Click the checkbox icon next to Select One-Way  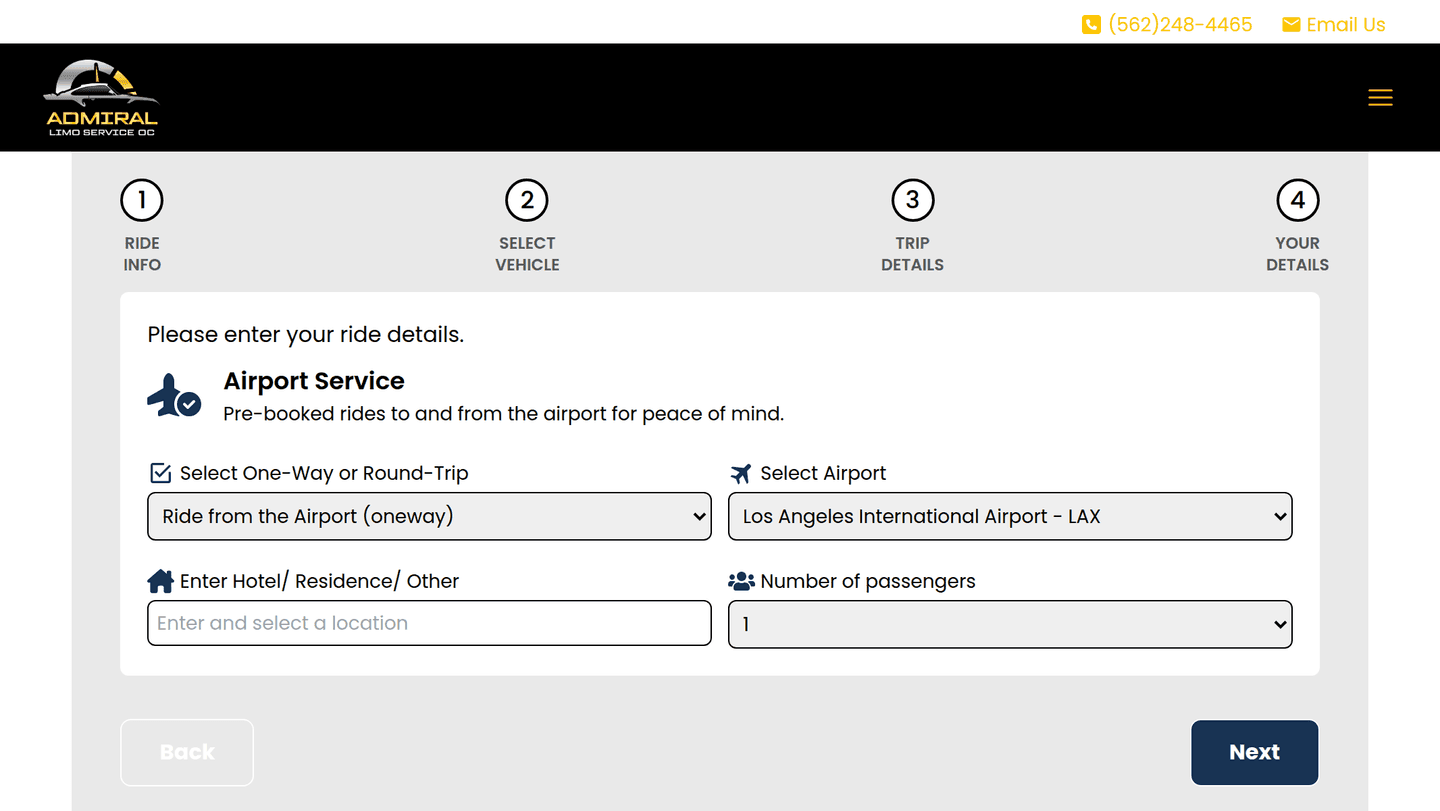tap(159, 473)
